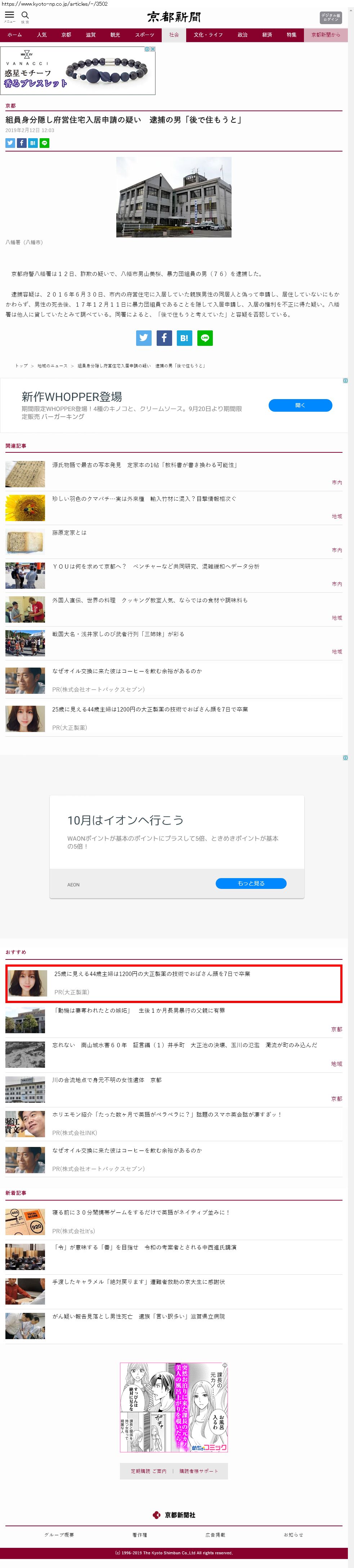
Task: Open the 藤原定家とは related article
Action: pyautogui.click(x=70, y=533)
